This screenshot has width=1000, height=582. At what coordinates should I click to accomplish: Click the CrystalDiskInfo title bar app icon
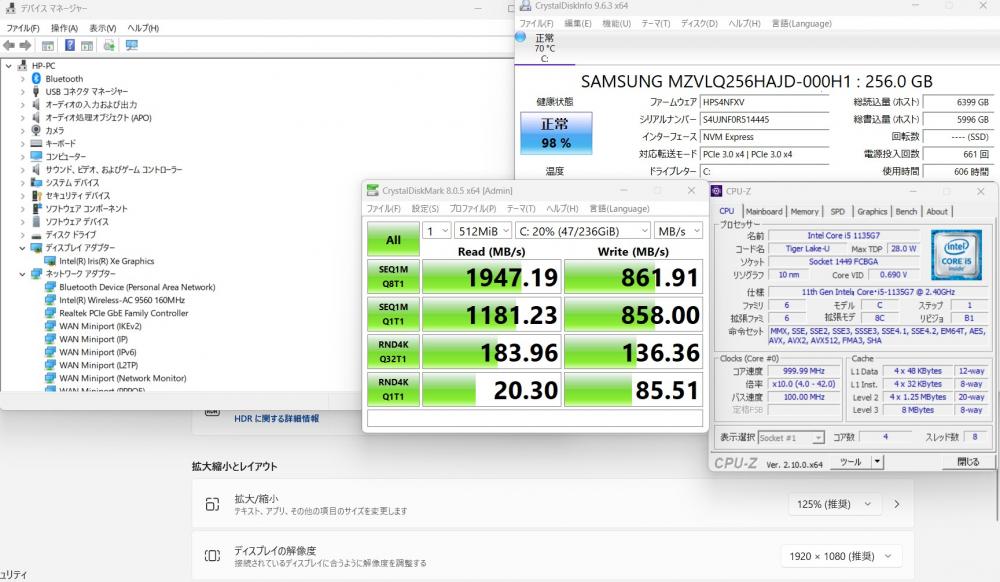click(x=526, y=6)
